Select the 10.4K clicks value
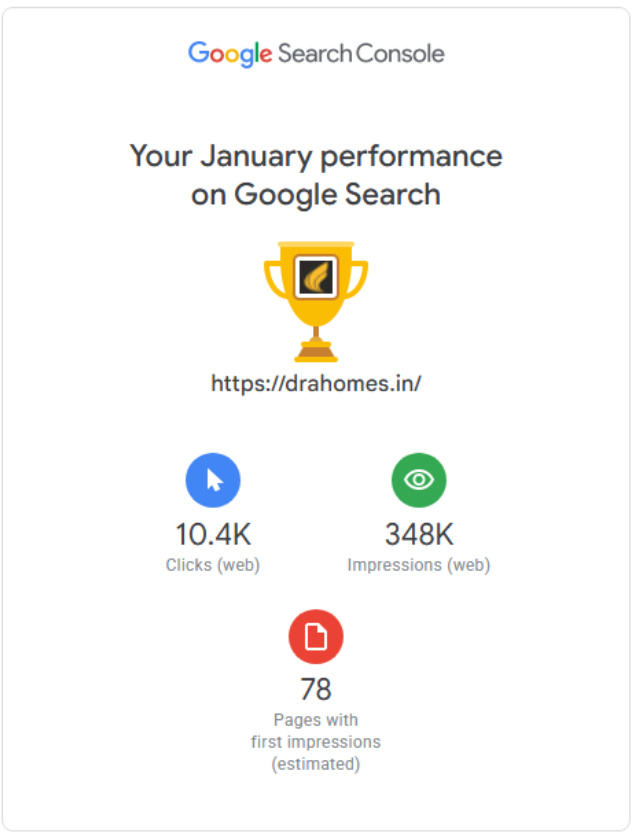Viewport: 633px width, 837px height. pos(213,534)
